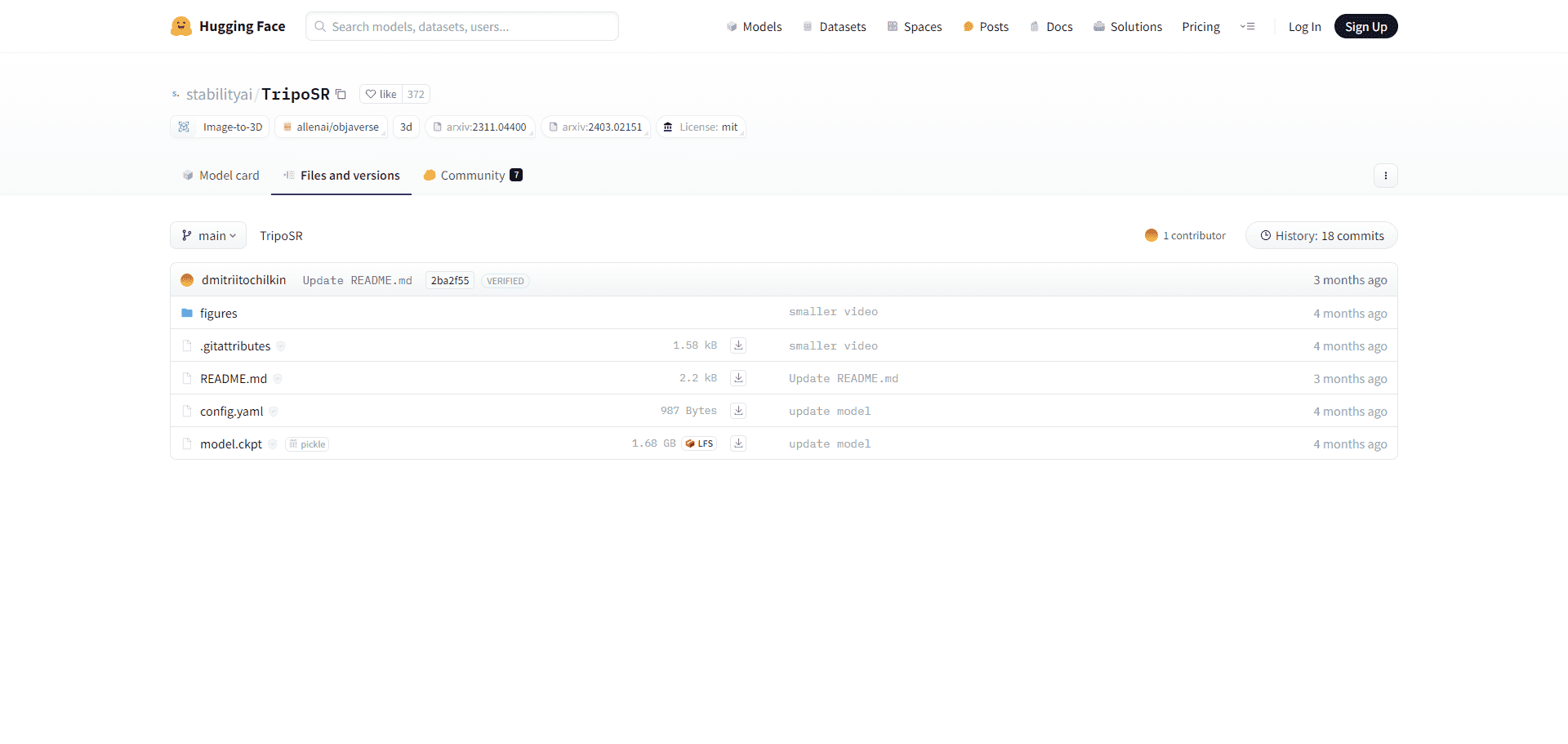Open the 'Update README.md' commit in header row
Screen dimensions: 1568x744
point(357,280)
